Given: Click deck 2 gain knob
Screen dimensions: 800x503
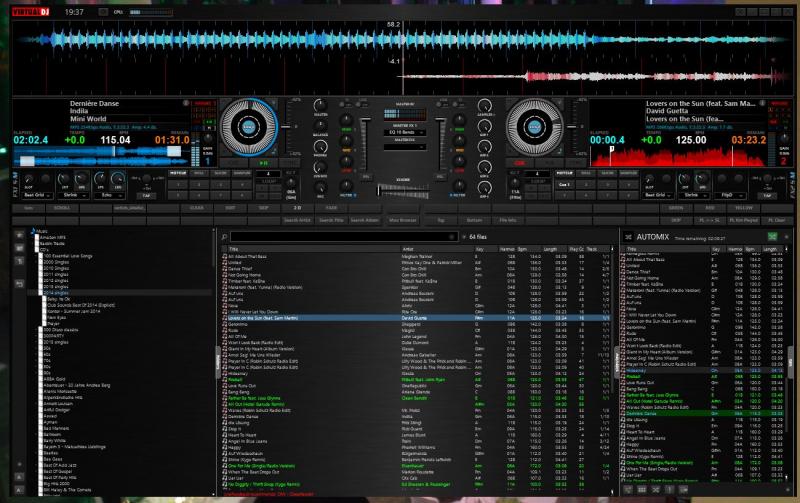Looking at the screenshot, I should (x=784, y=138).
